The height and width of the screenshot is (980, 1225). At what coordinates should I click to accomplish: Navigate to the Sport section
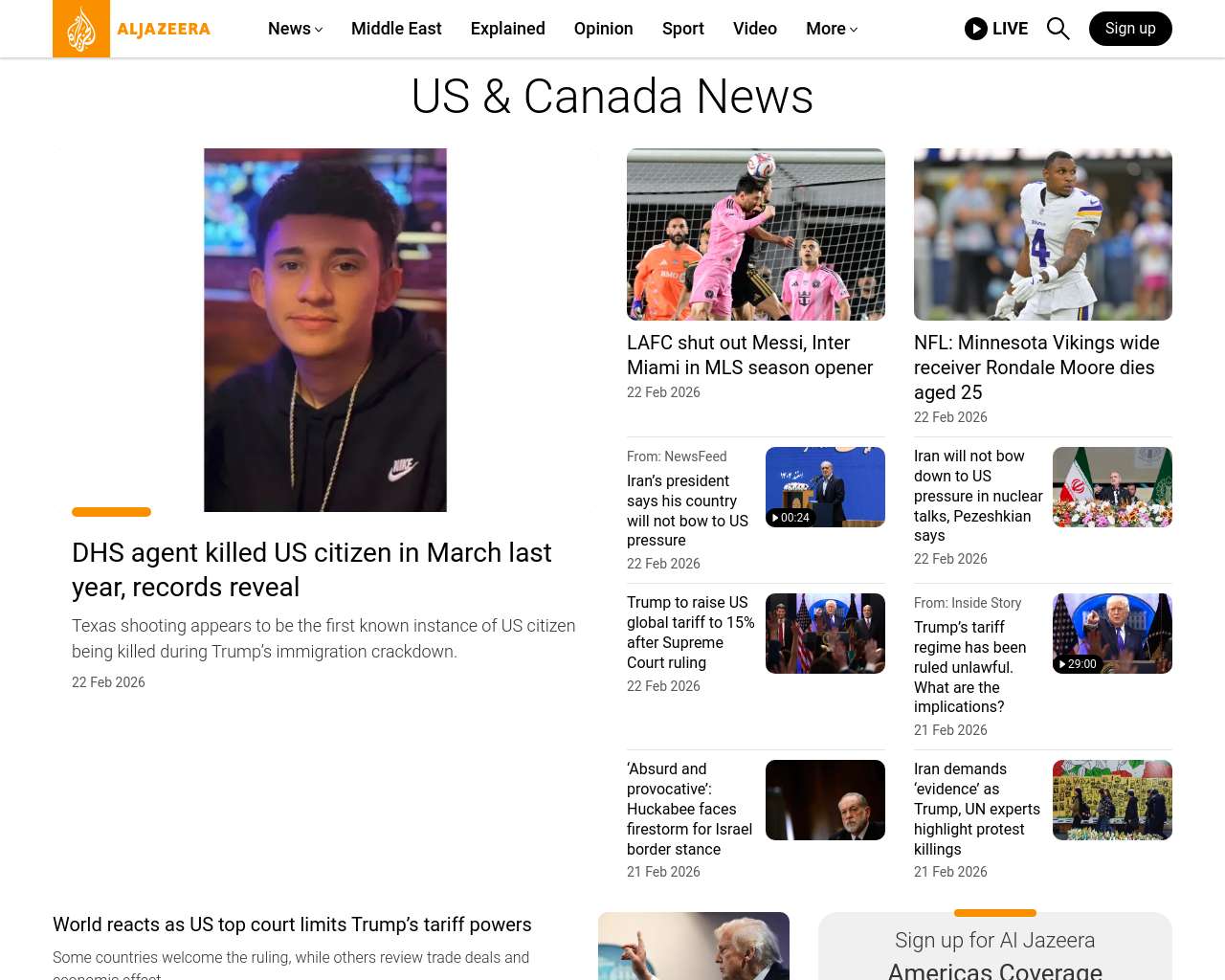tap(683, 29)
